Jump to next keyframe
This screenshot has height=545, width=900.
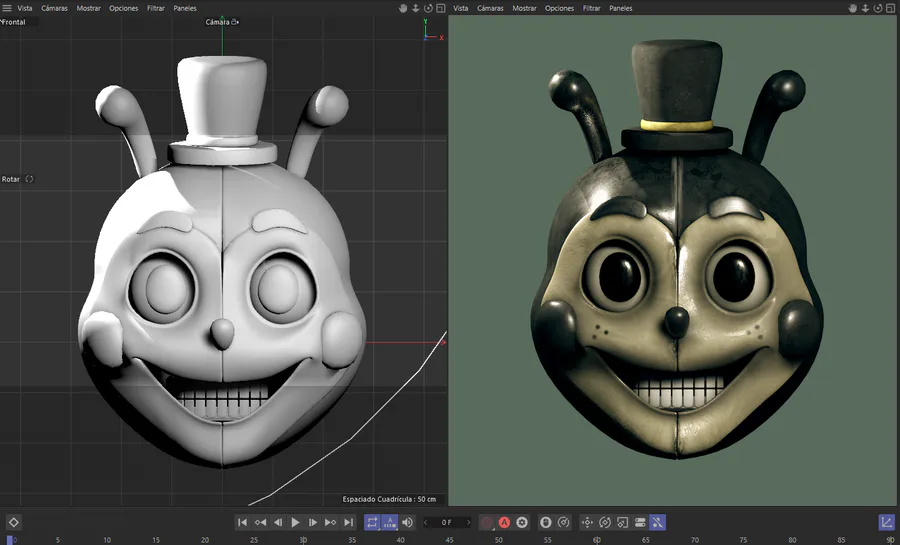[331, 522]
